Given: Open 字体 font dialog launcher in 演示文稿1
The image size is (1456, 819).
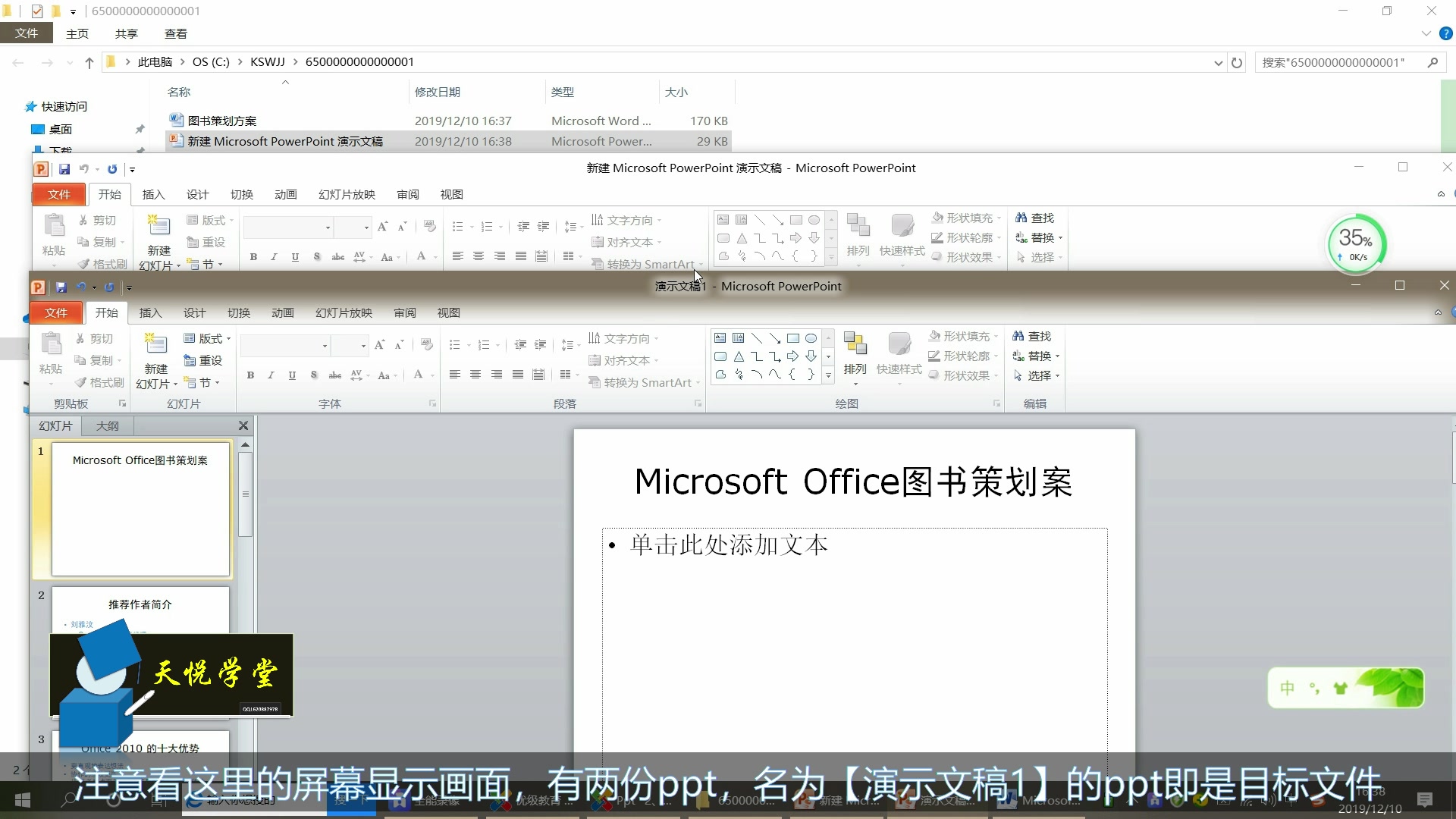Looking at the screenshot, I should click(x=432, y=403).
